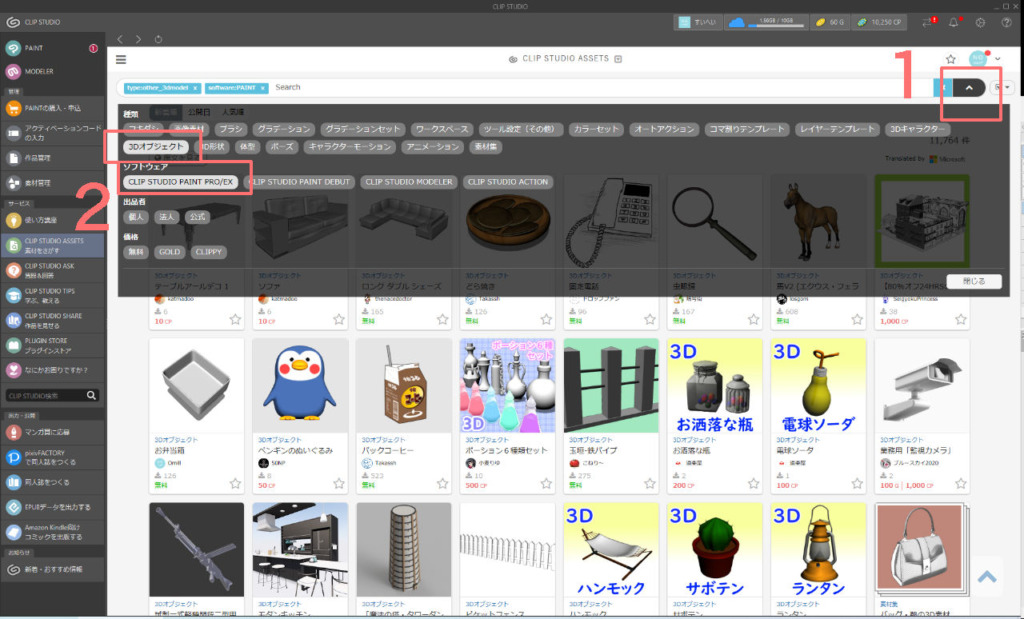Launch MODELER from the sidebar
Screen dimensions: 1024x619
[52, 71]
